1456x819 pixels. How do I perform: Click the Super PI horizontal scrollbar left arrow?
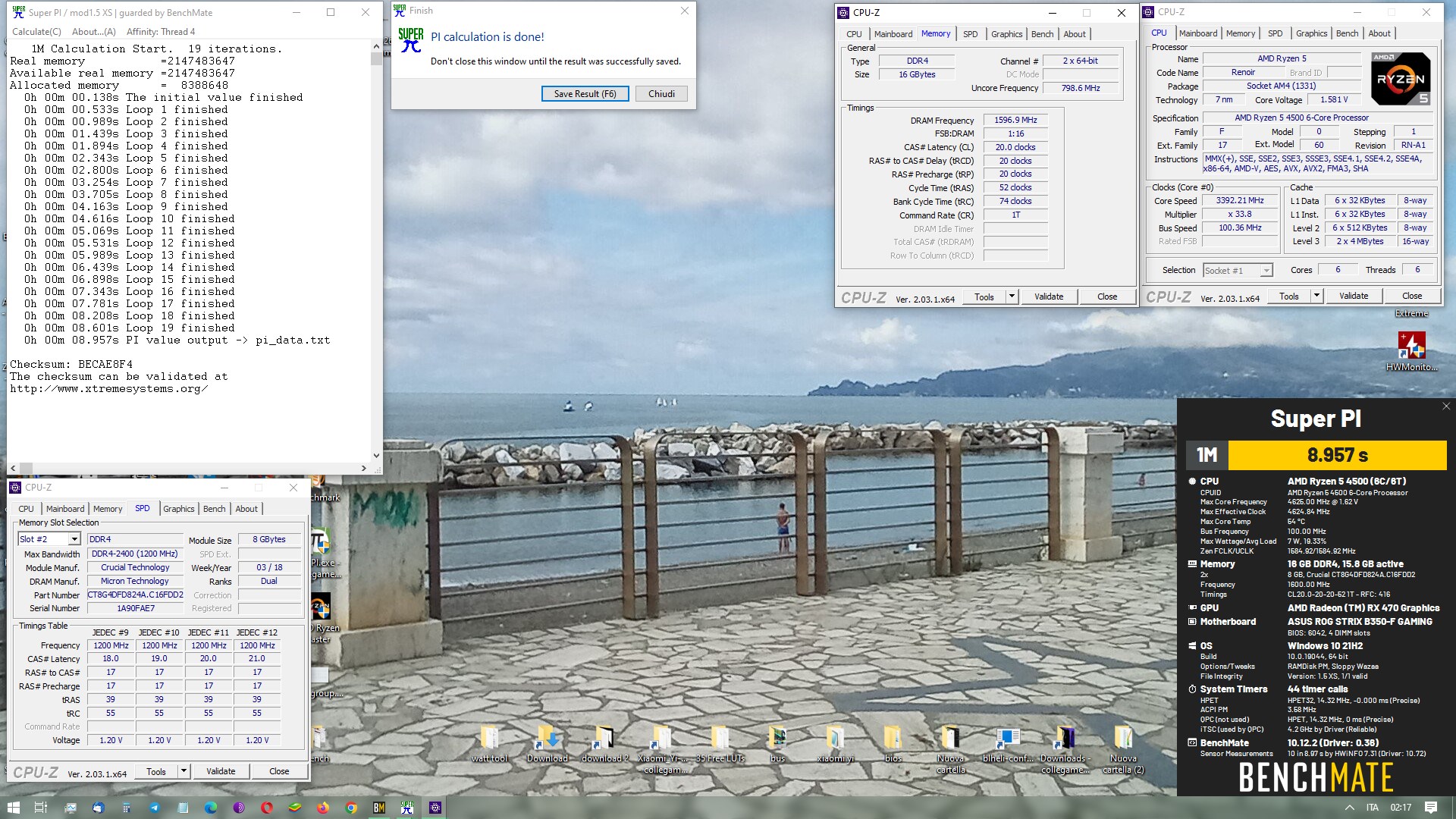click(13, 469)
